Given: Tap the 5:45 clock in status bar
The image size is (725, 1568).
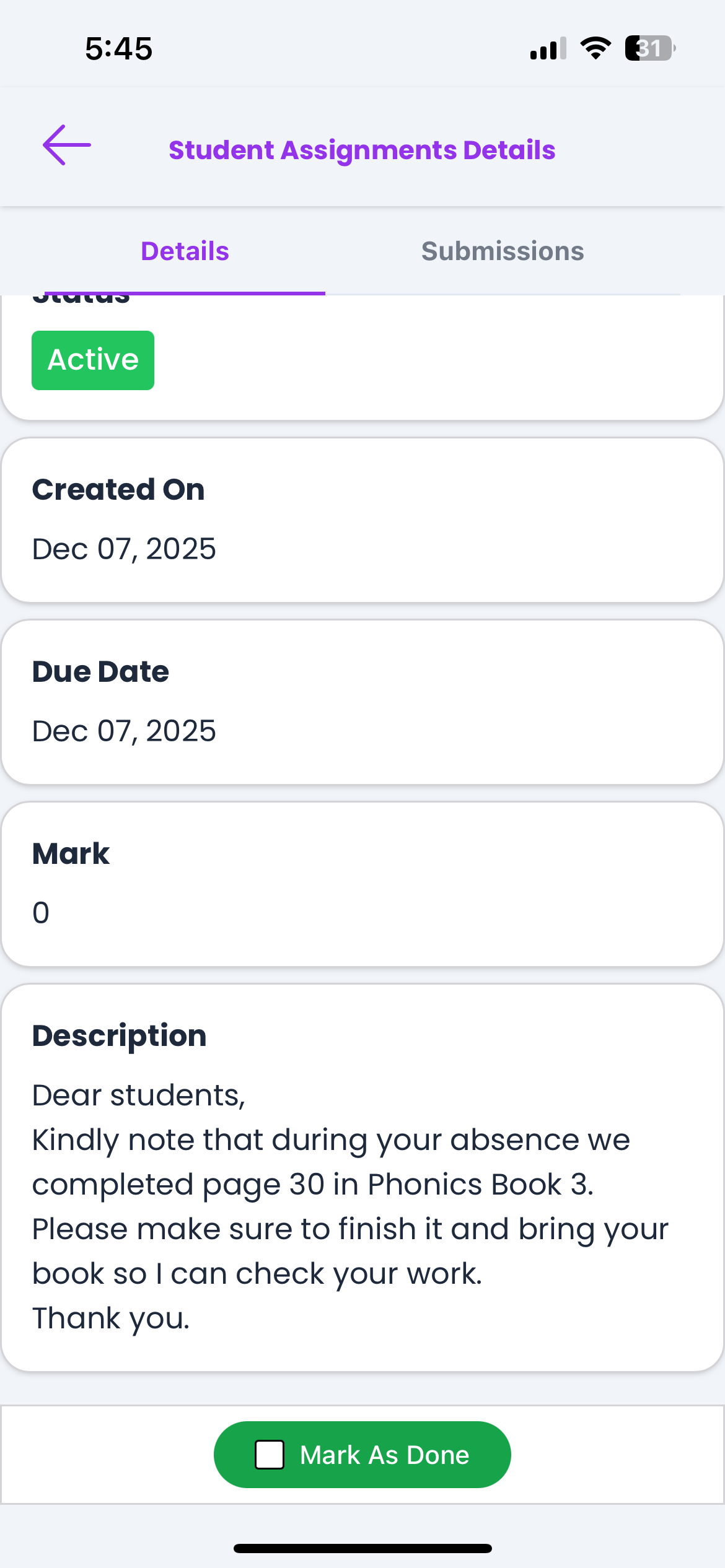Looking at the screenshot, I should 119,48.
